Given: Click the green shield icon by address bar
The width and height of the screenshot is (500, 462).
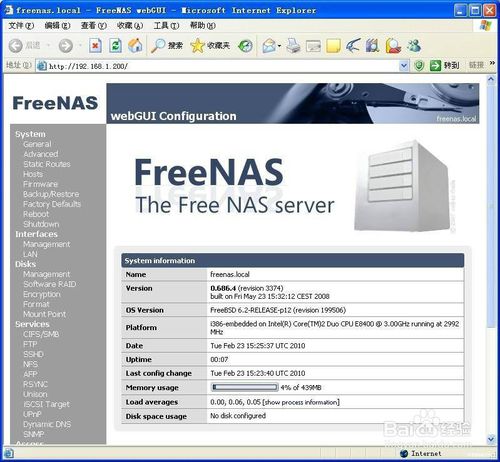Looking at the screenshot, I should tap(419, 65).
